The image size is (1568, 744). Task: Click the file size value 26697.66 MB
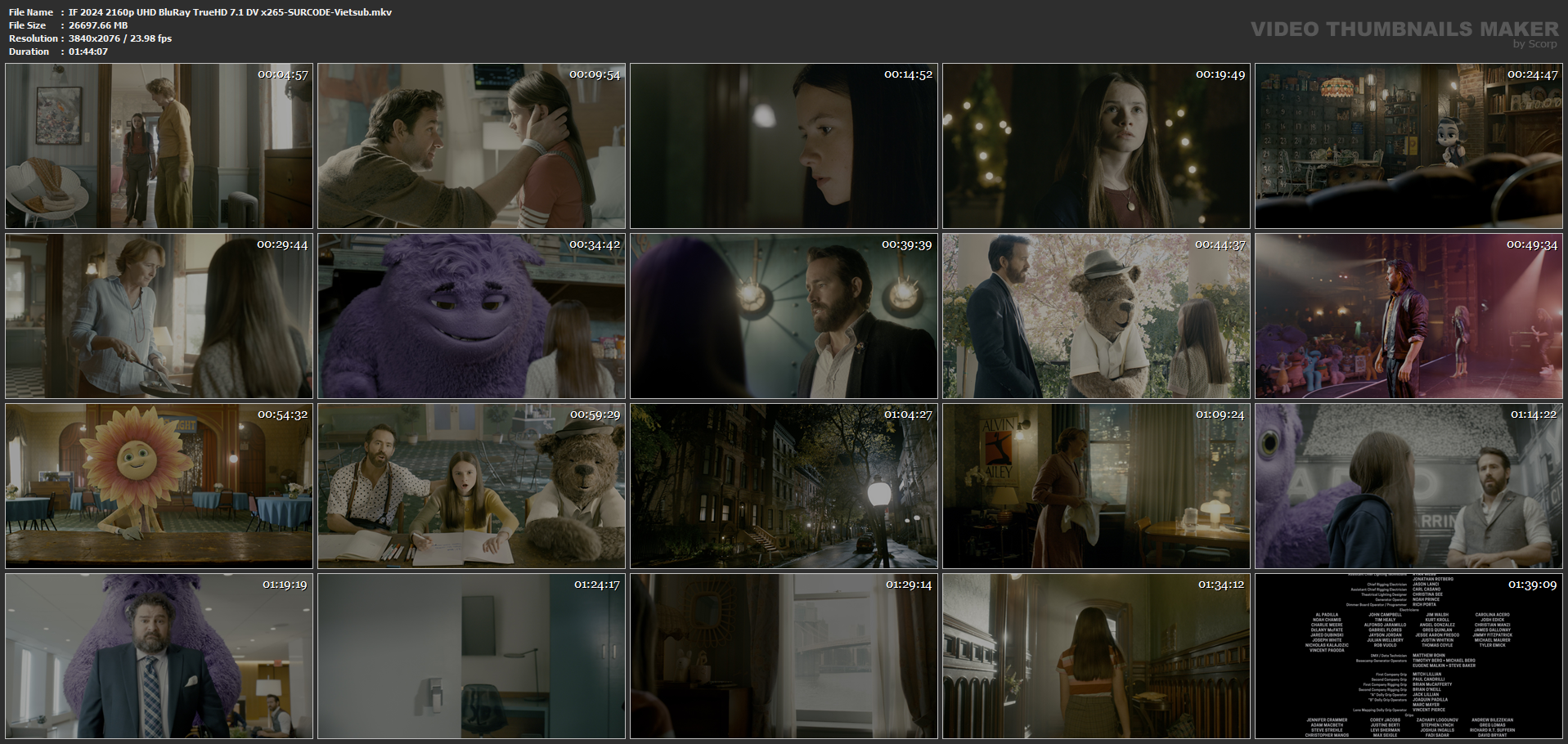tap(98, 25)
